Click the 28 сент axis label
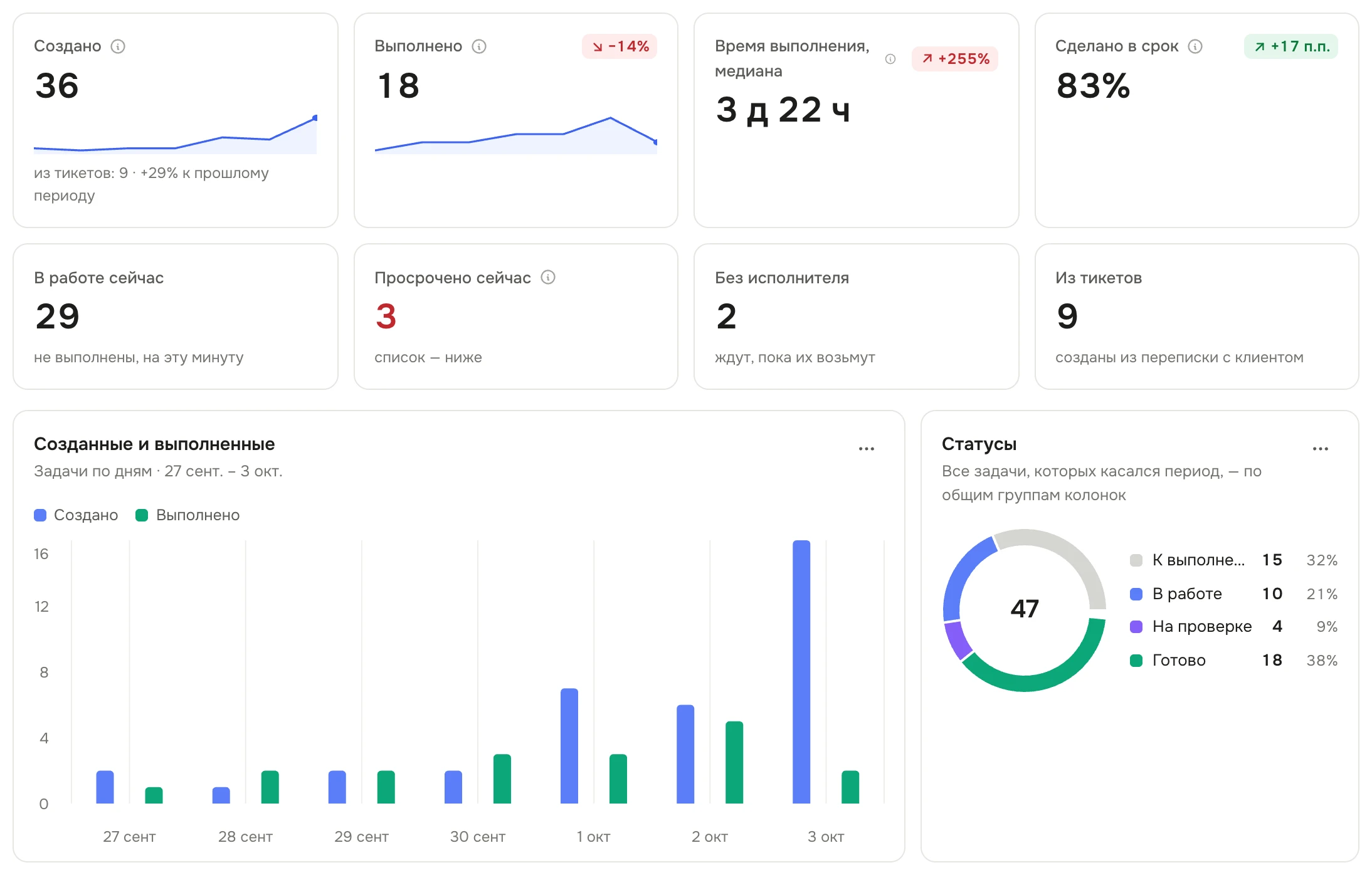 tap(245, 837)
